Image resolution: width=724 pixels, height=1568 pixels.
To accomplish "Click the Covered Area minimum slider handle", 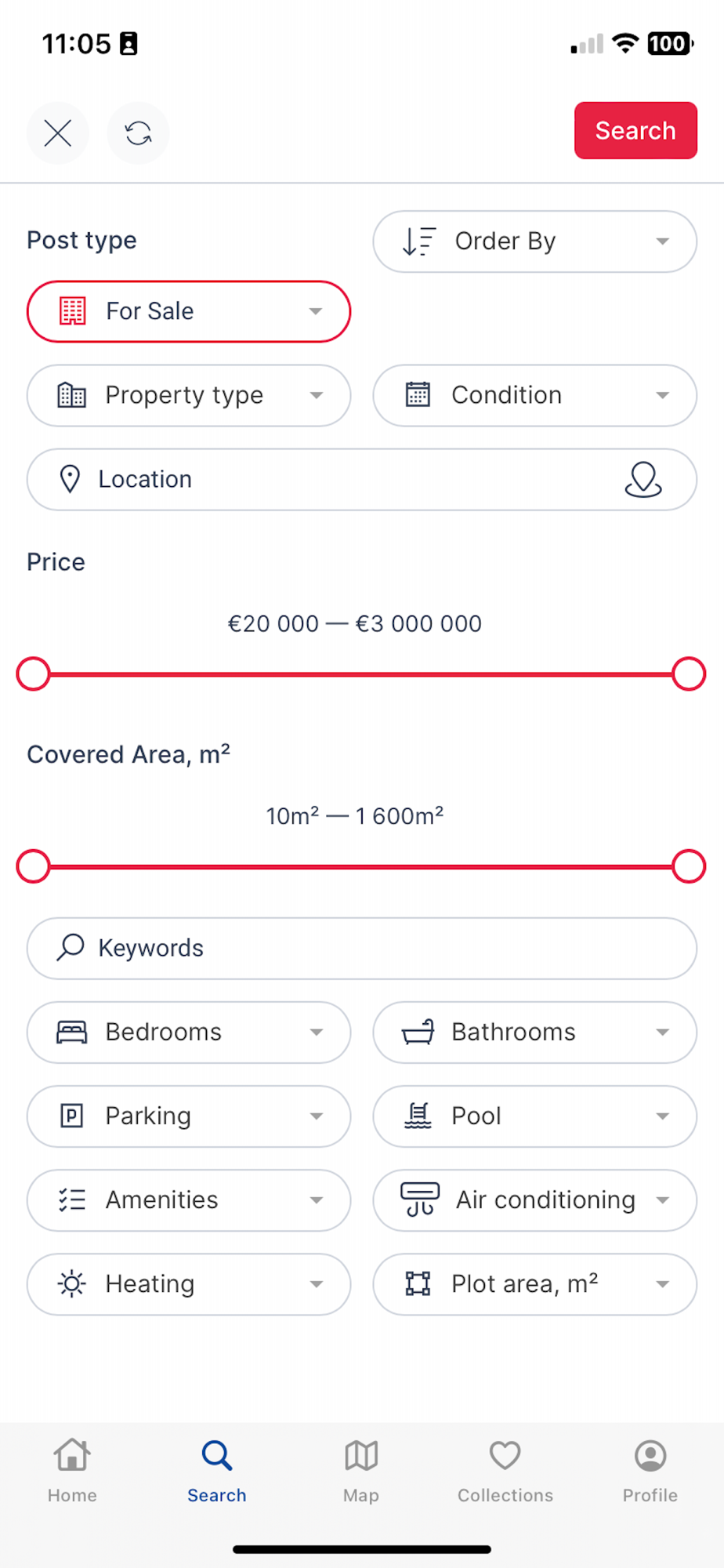I will pos(34,866).
